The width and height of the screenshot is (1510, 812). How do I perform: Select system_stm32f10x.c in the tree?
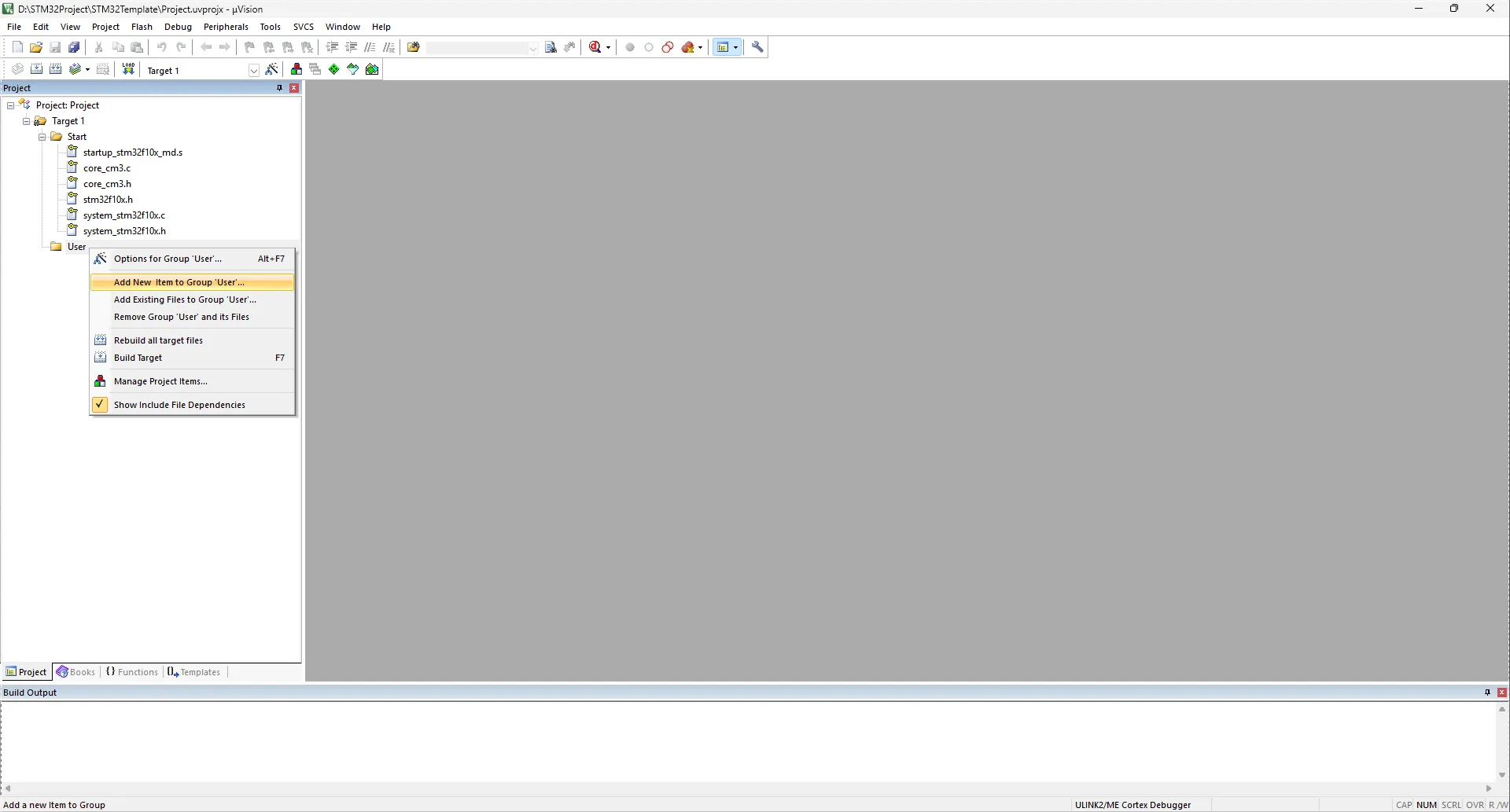tap(124, 215)
